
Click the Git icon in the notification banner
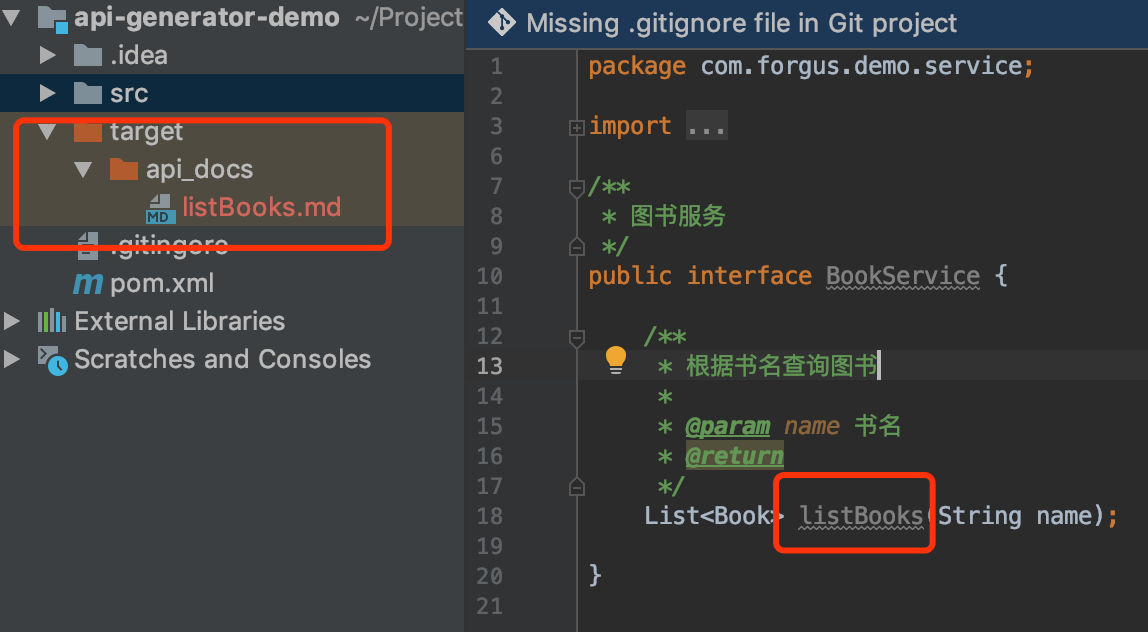coord(502,23)
